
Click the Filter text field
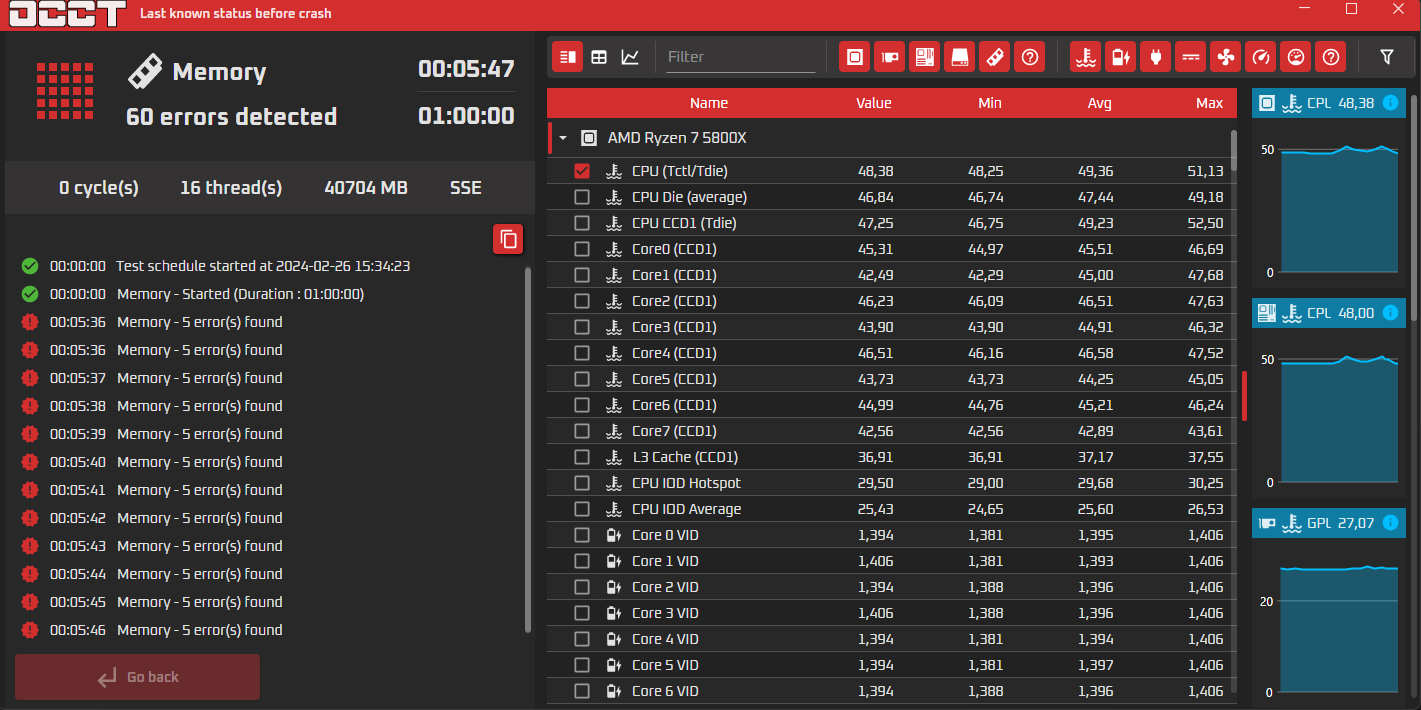tap(741, 57)
